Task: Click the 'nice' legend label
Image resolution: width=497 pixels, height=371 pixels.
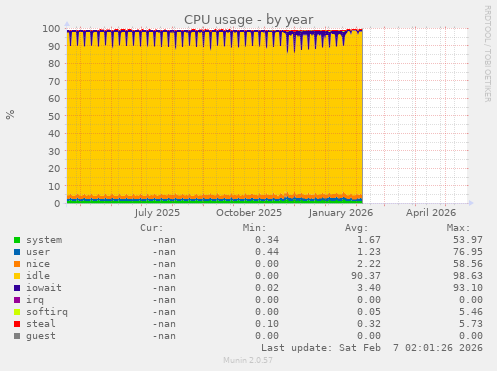Action: pos(38,264)
